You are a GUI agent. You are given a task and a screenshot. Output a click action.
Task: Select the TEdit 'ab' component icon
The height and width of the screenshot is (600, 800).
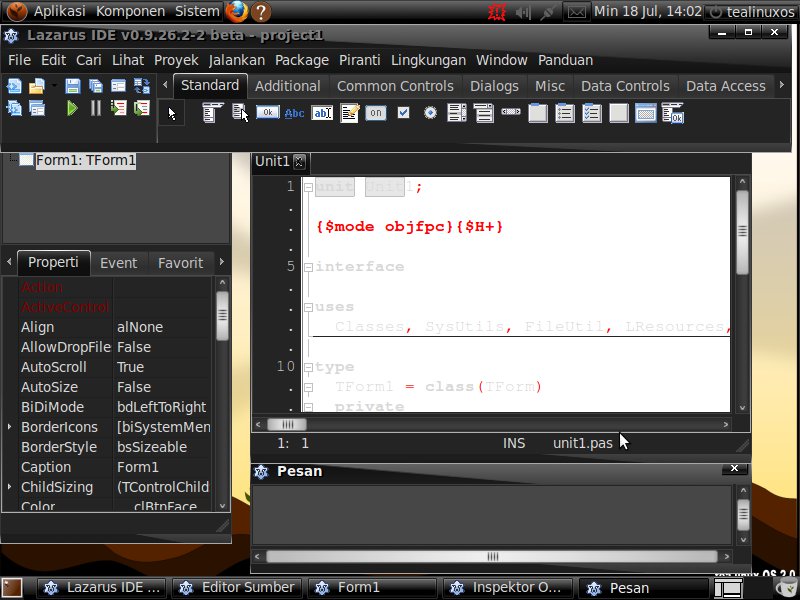tap(322, 113)
